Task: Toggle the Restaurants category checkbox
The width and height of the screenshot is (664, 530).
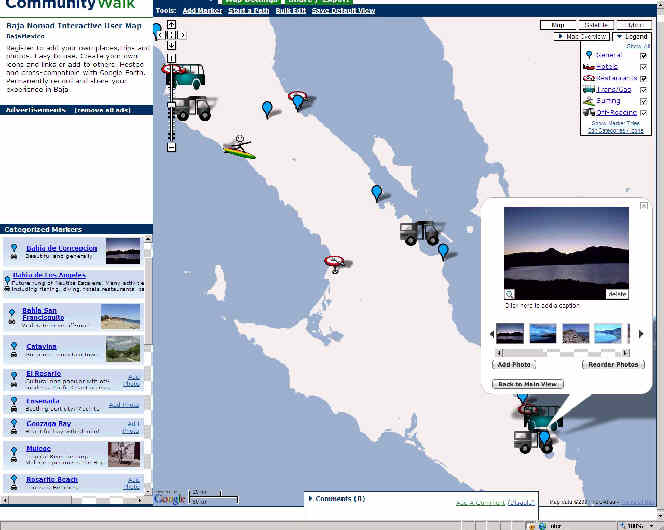Action: (644, 78)
